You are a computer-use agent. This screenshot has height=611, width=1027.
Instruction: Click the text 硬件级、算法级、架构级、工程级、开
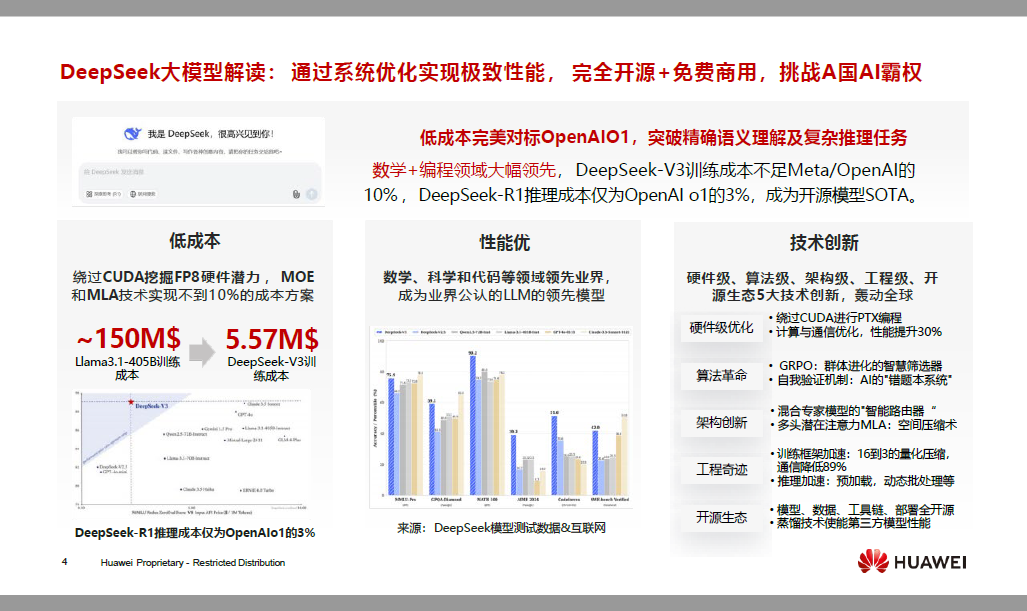point(812,278)
